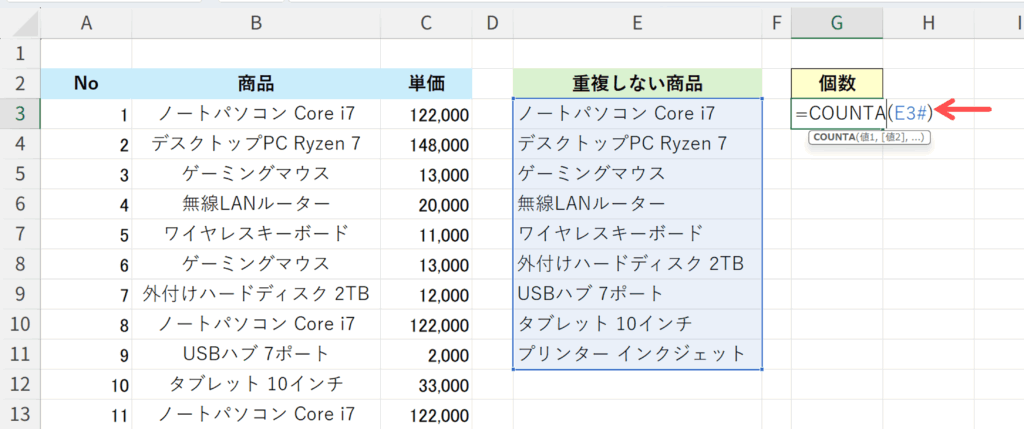Click the プリンター インクジェット cell
The width and height of the screenshot is (1024, 429).
click(x=632, y=353)
